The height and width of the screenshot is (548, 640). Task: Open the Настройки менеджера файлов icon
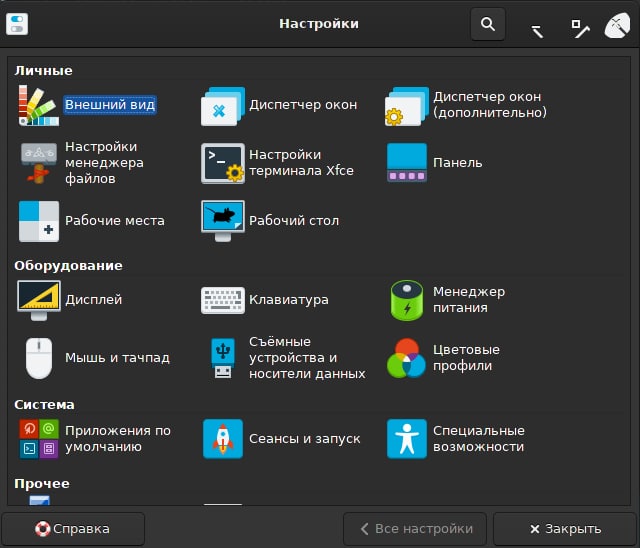pyautogui.click(x=39, y=163)
